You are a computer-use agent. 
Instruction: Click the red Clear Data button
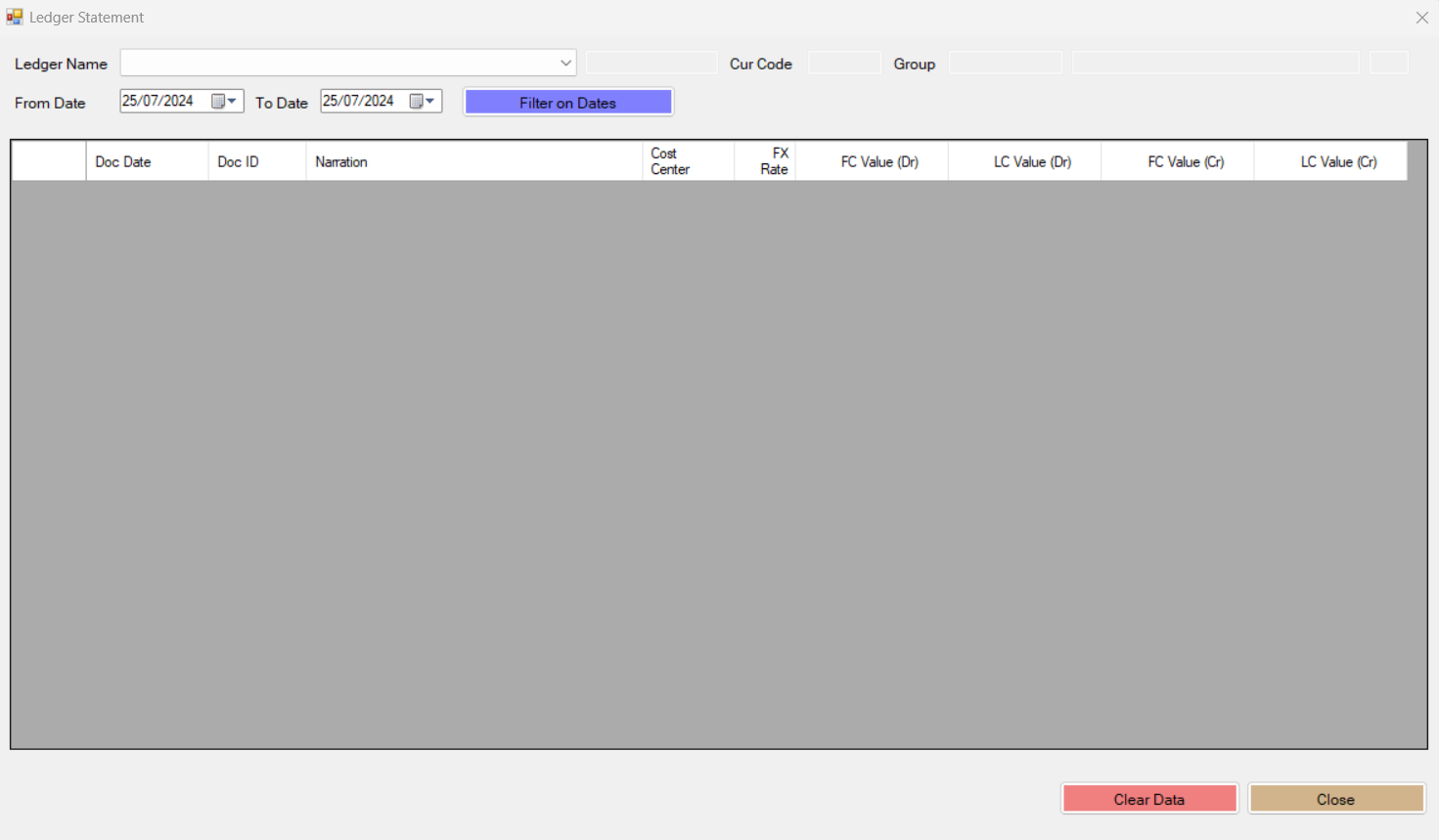click(1149, 799)
